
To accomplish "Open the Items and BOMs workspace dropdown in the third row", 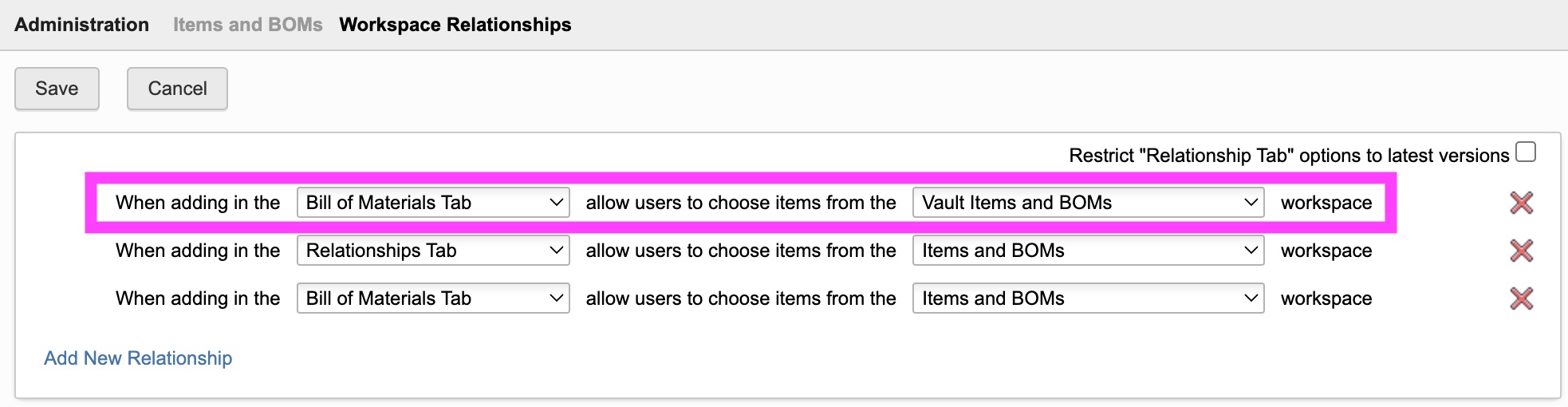I will coord(1088,298).
